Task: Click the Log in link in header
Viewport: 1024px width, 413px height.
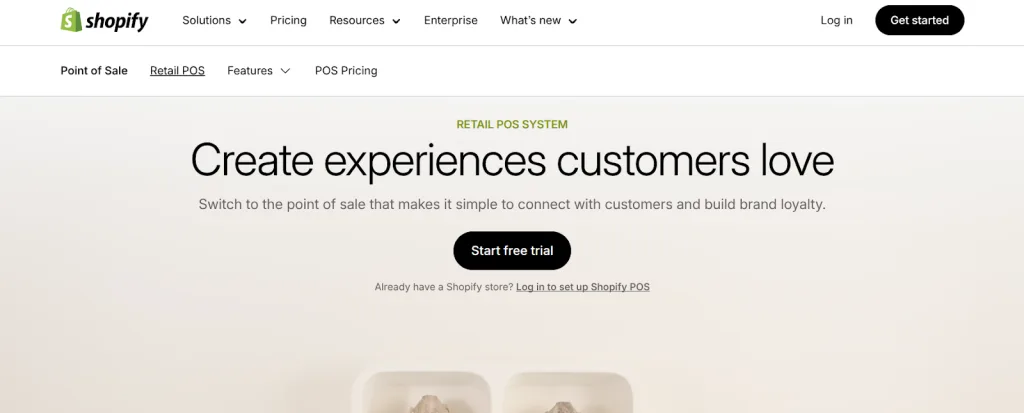Action: click(836, 20)
